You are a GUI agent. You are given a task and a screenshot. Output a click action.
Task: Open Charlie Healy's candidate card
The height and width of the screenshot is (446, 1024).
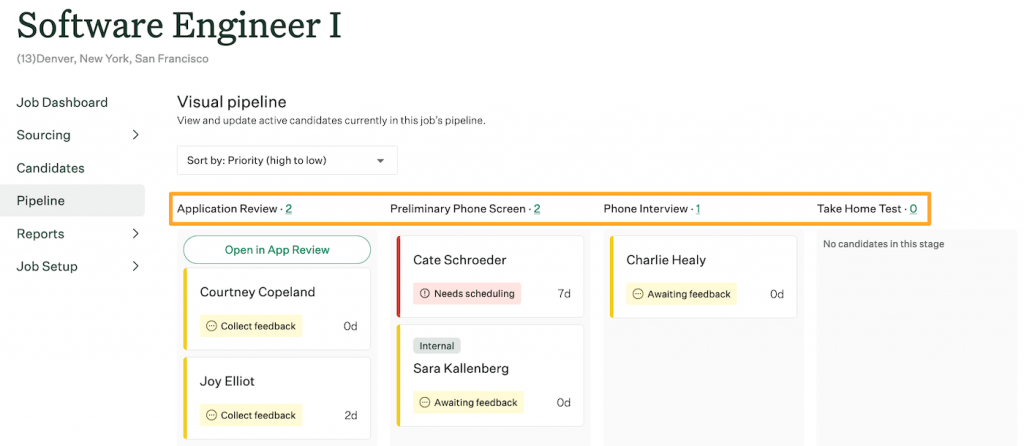[x=703, y=277]
